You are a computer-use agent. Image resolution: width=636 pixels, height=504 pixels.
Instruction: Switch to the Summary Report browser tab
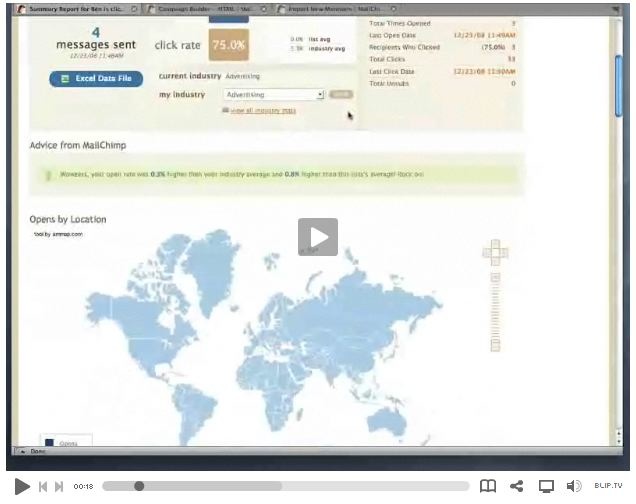point(75,9)
